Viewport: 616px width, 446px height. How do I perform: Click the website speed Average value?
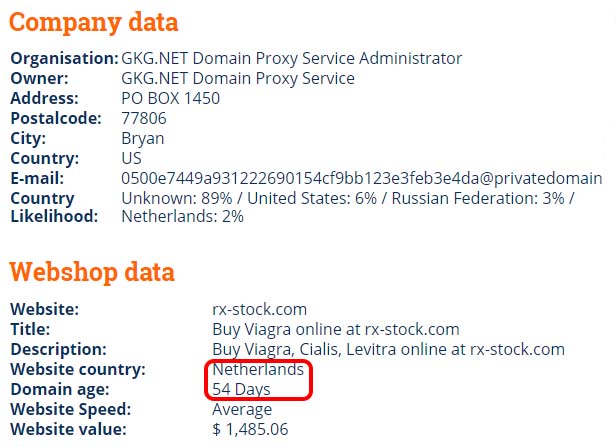click(242, 409)
